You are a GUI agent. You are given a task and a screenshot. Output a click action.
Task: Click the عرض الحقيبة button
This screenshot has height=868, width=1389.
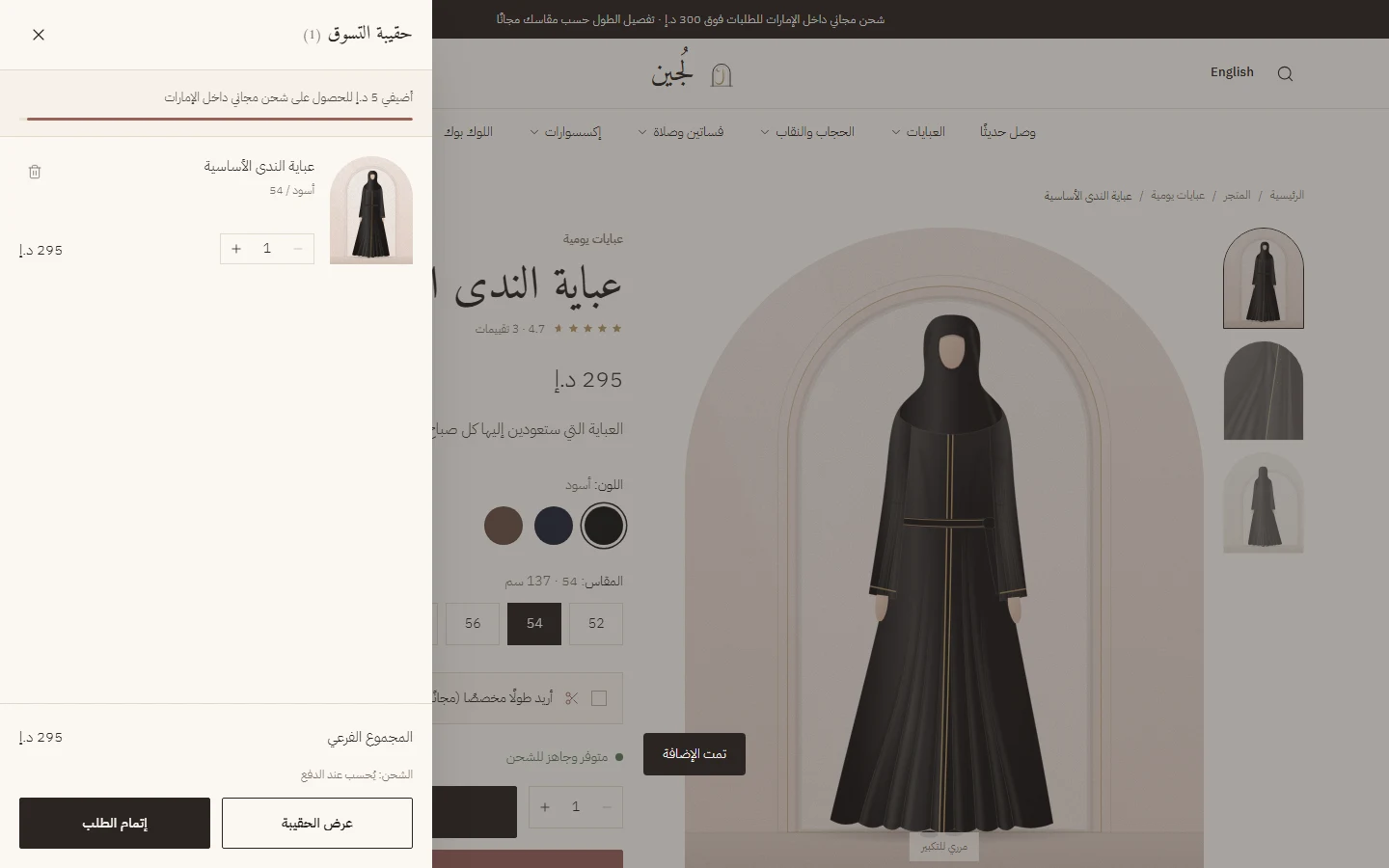[x=317, y=823]
